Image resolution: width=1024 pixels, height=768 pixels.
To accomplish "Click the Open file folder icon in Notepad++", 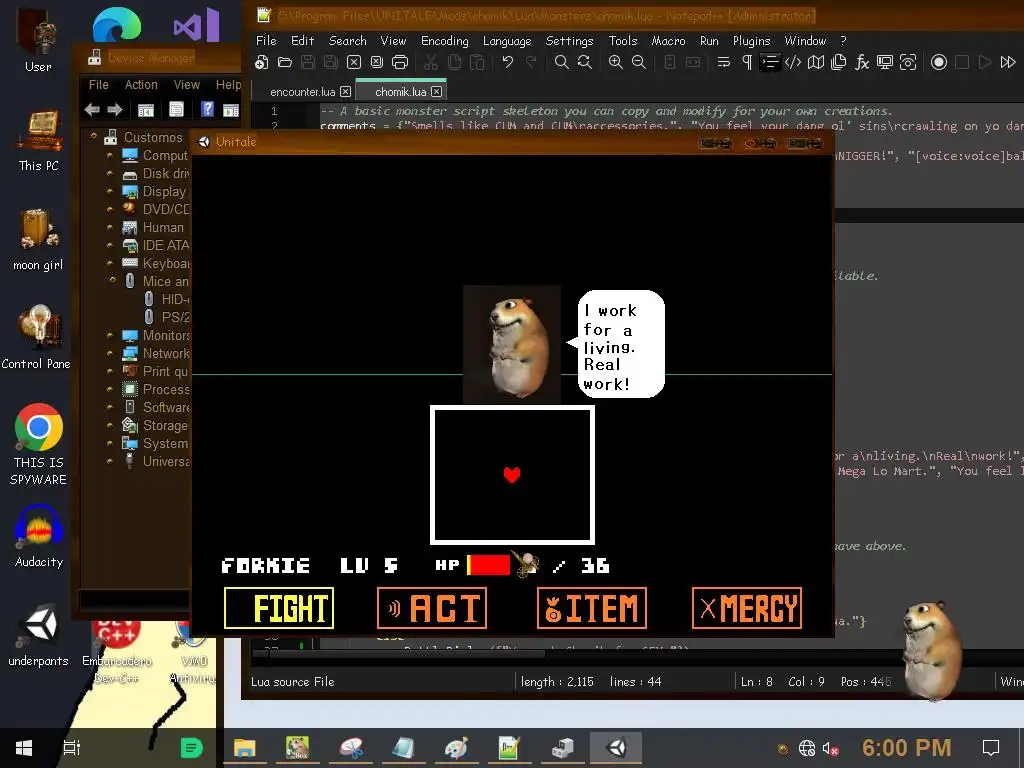I will [x=285, y=62].
